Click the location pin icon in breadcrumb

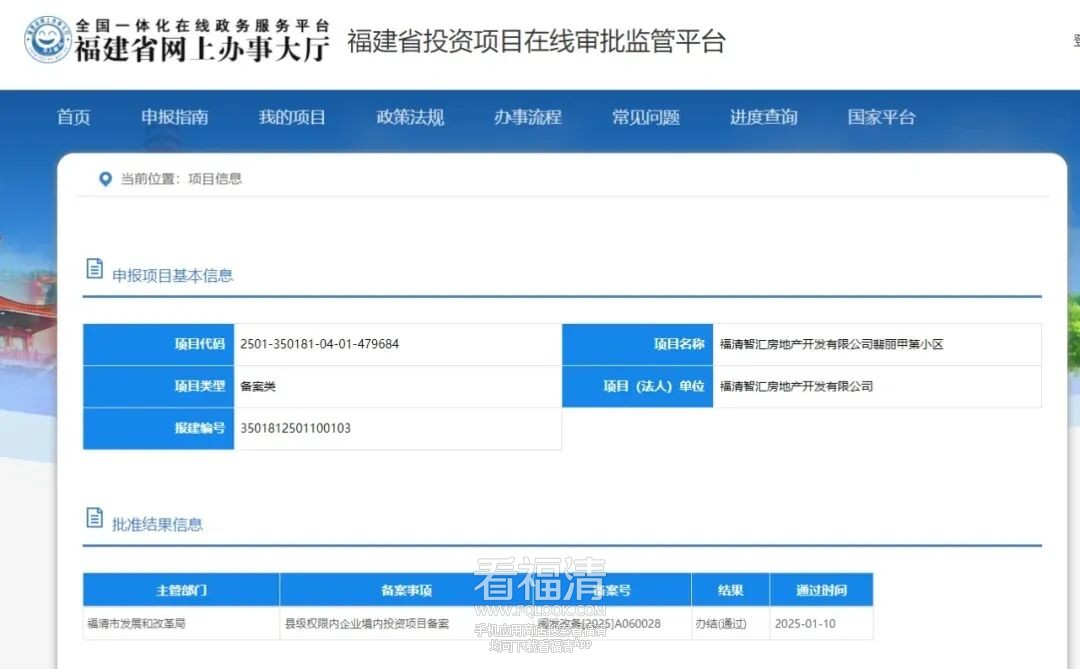pyautogui.click(x=105, y=179)
